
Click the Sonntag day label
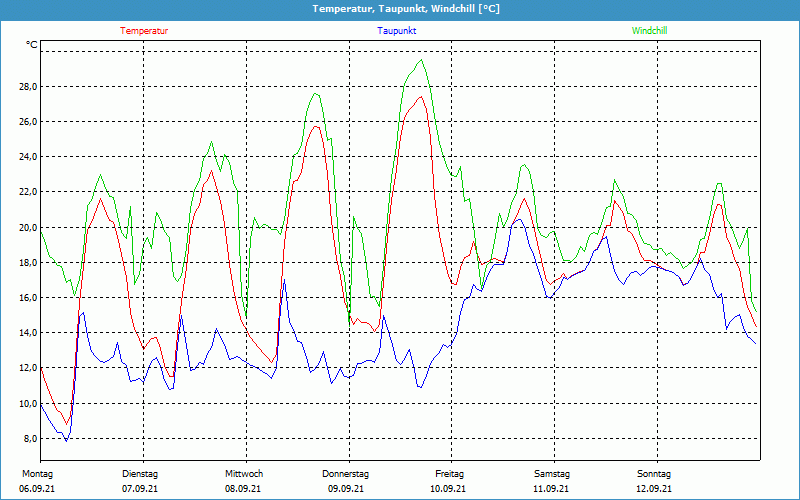[654, 474]
